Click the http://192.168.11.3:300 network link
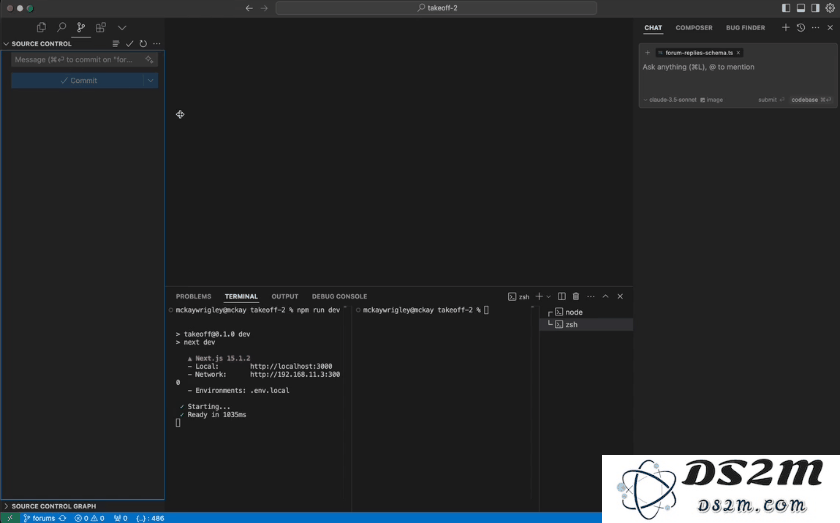 (295, 375)
